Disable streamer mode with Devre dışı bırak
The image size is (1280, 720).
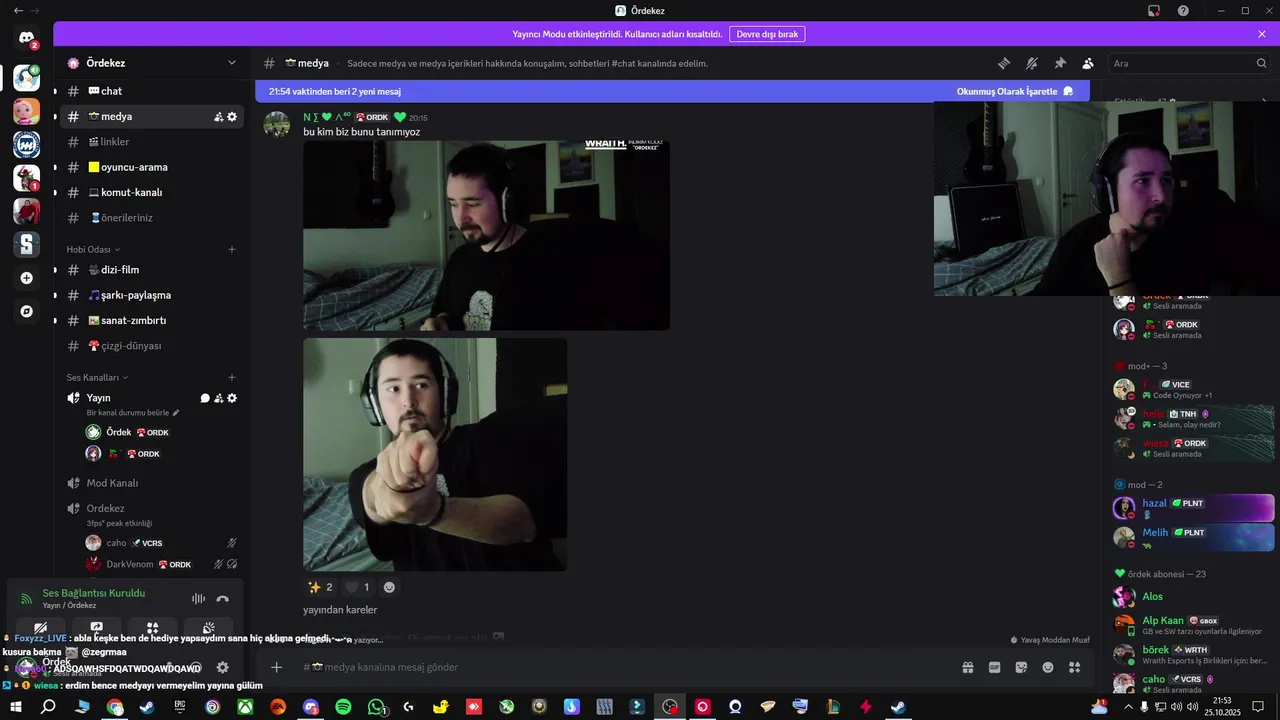(767, 34)
